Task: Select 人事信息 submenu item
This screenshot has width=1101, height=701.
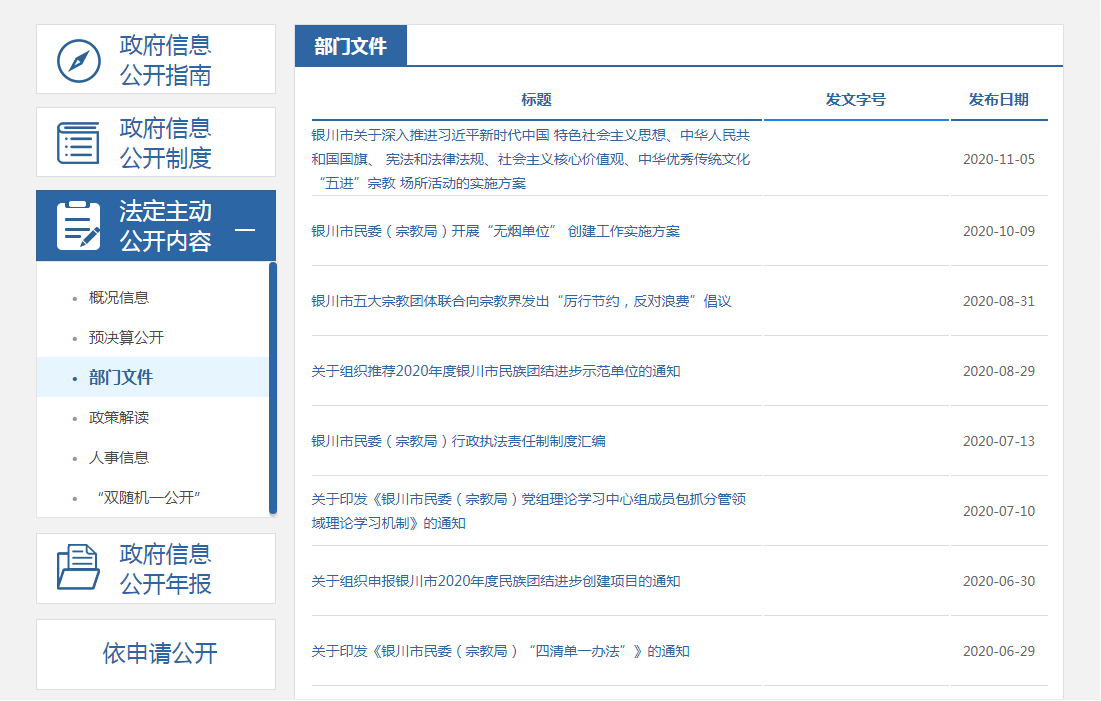Action: click(119, 458)
